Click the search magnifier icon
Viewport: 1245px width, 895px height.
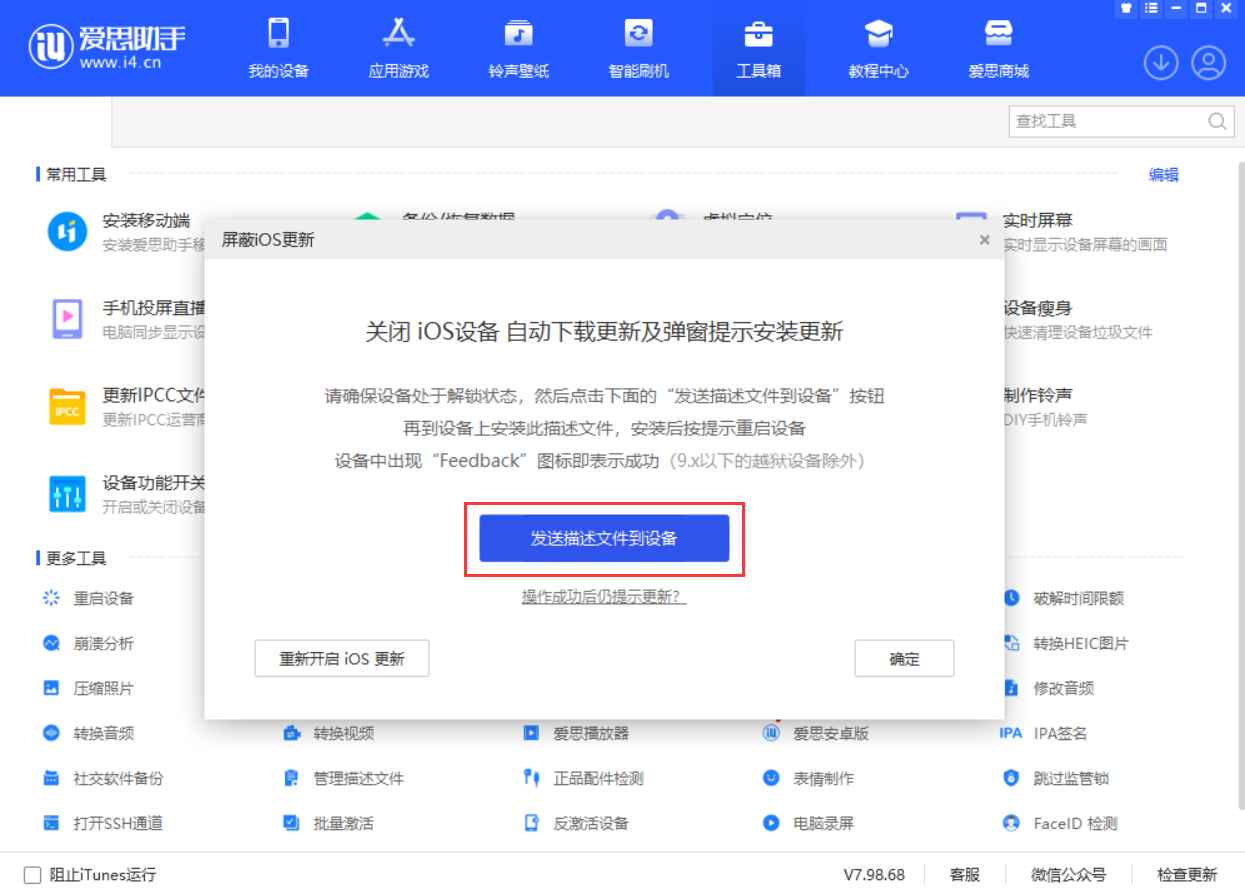pyautogui.click(x=1217, y=122)
